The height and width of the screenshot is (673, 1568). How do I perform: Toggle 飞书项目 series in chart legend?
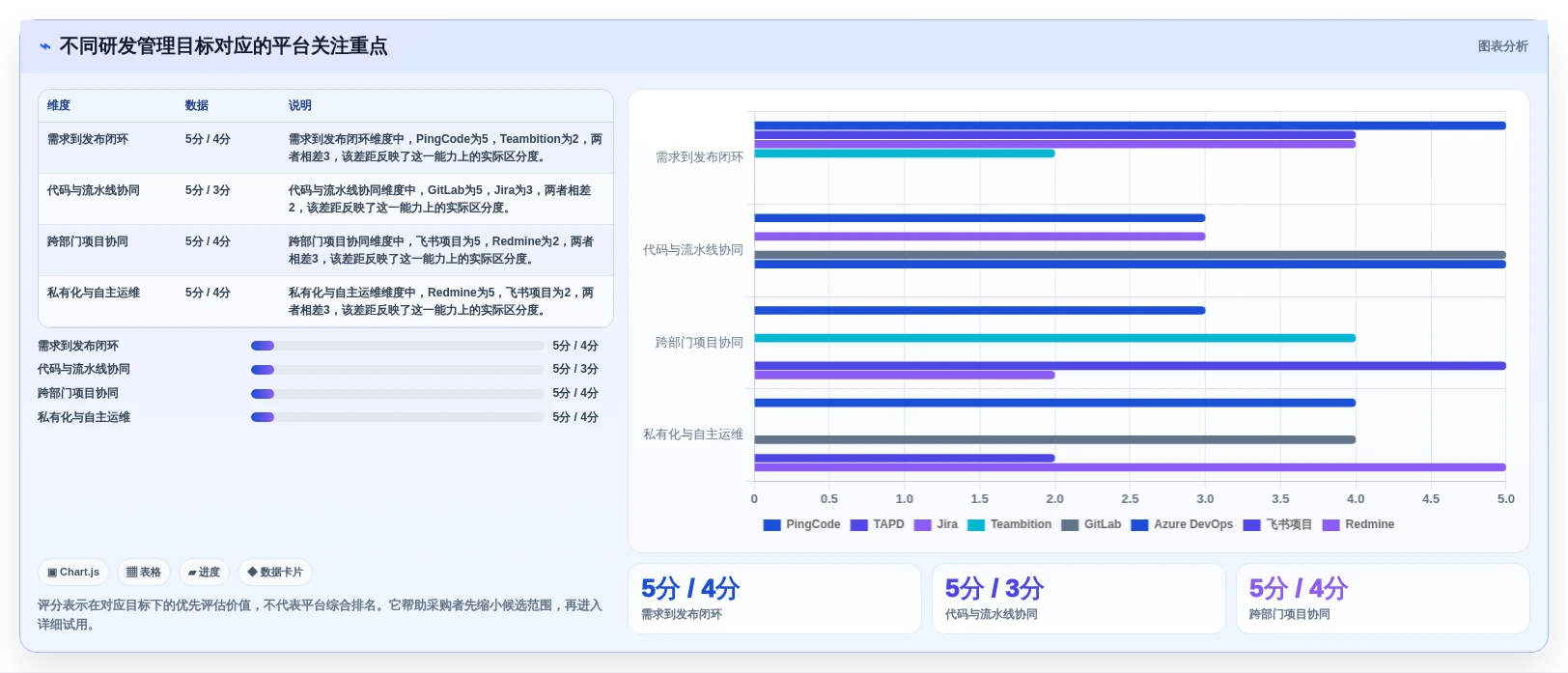coord(1277,524)
